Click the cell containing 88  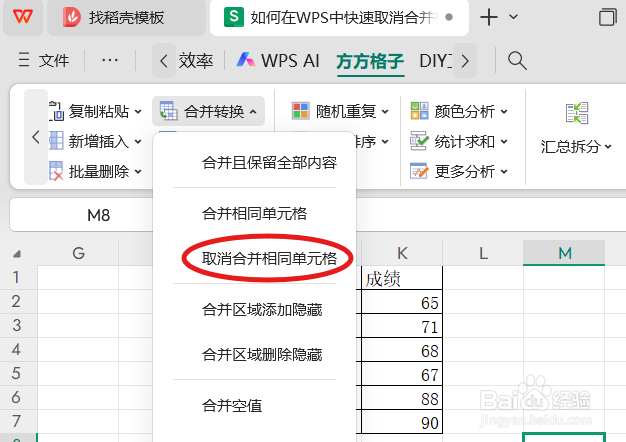tap(402, 398)
